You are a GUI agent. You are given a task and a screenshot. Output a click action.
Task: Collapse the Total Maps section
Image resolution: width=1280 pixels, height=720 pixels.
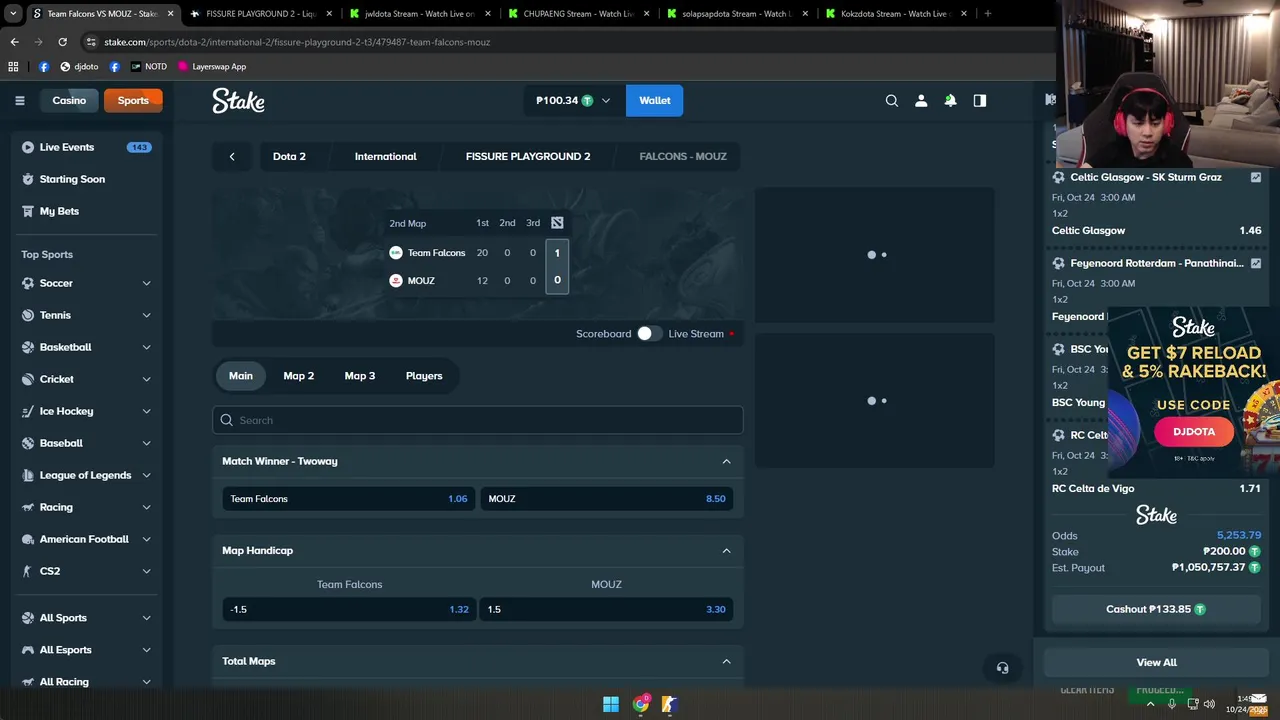point(726,661)
